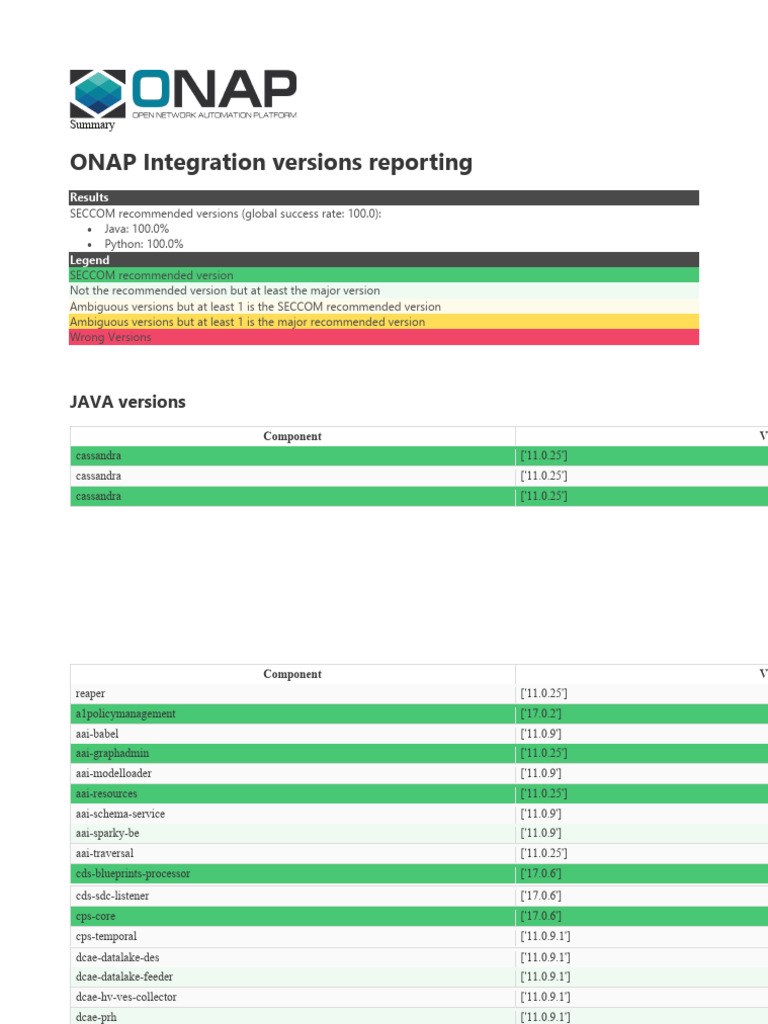Click the dark 'Results' header bar
Viewport: 768px width, 1024px height.
point(384,197)
